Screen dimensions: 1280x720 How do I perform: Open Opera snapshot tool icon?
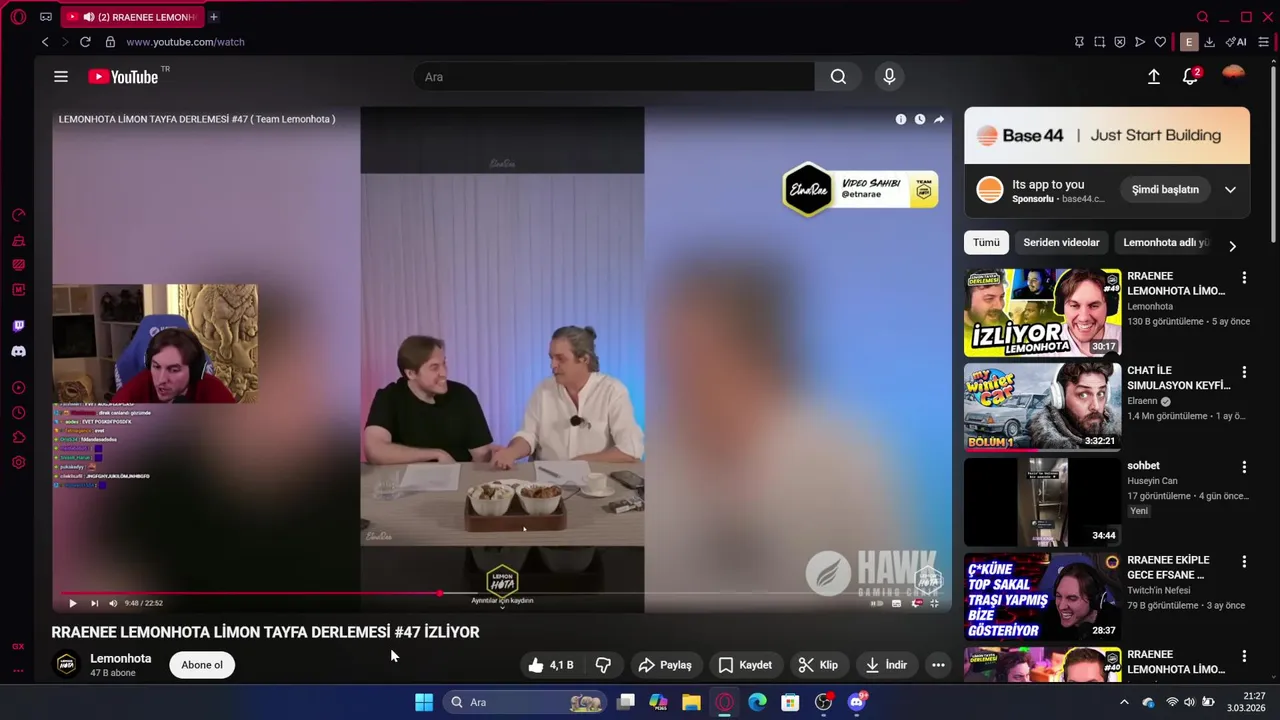point(1099,42)
